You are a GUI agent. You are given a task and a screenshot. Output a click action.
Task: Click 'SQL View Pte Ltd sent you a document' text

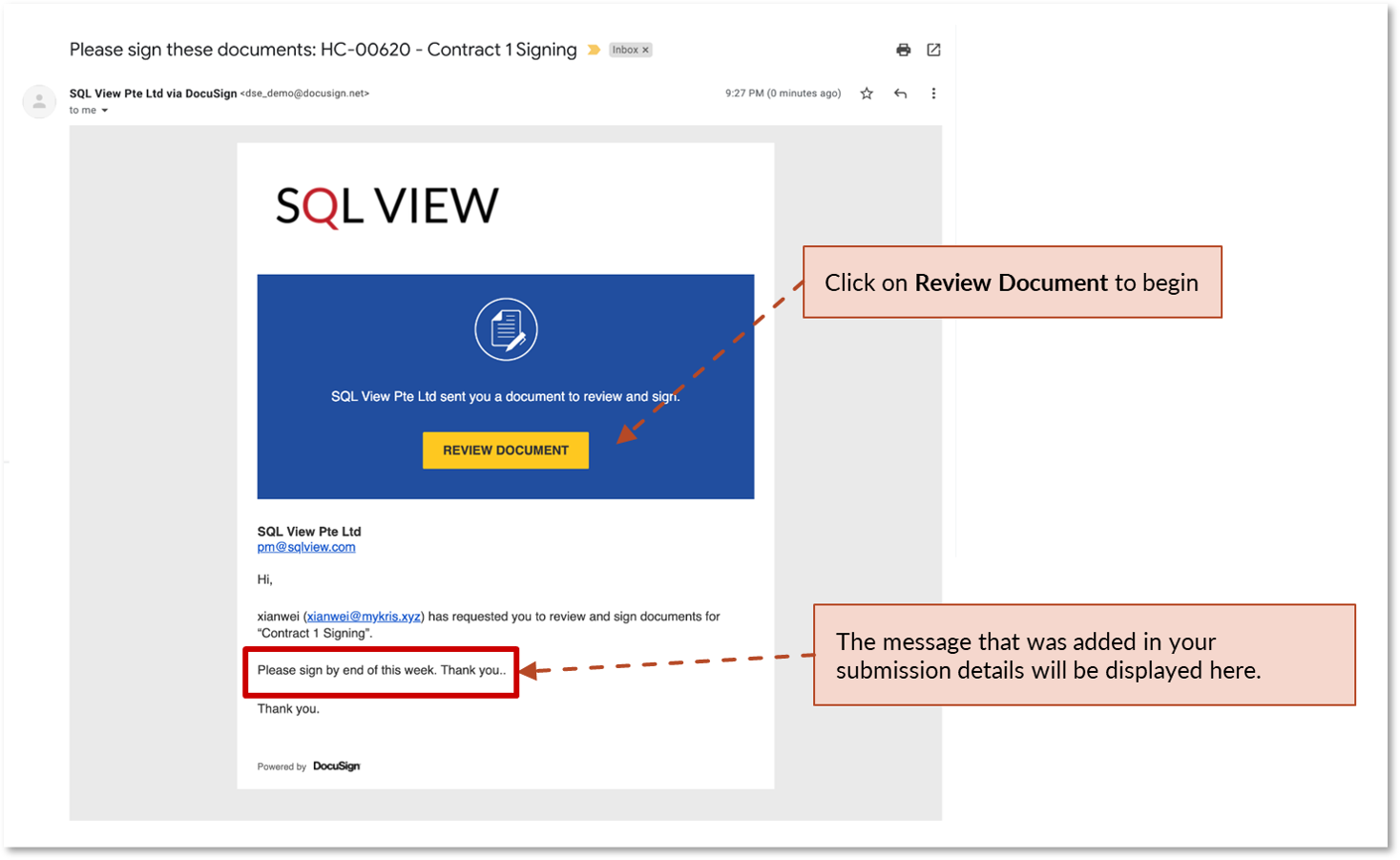(x=506, y=396)
